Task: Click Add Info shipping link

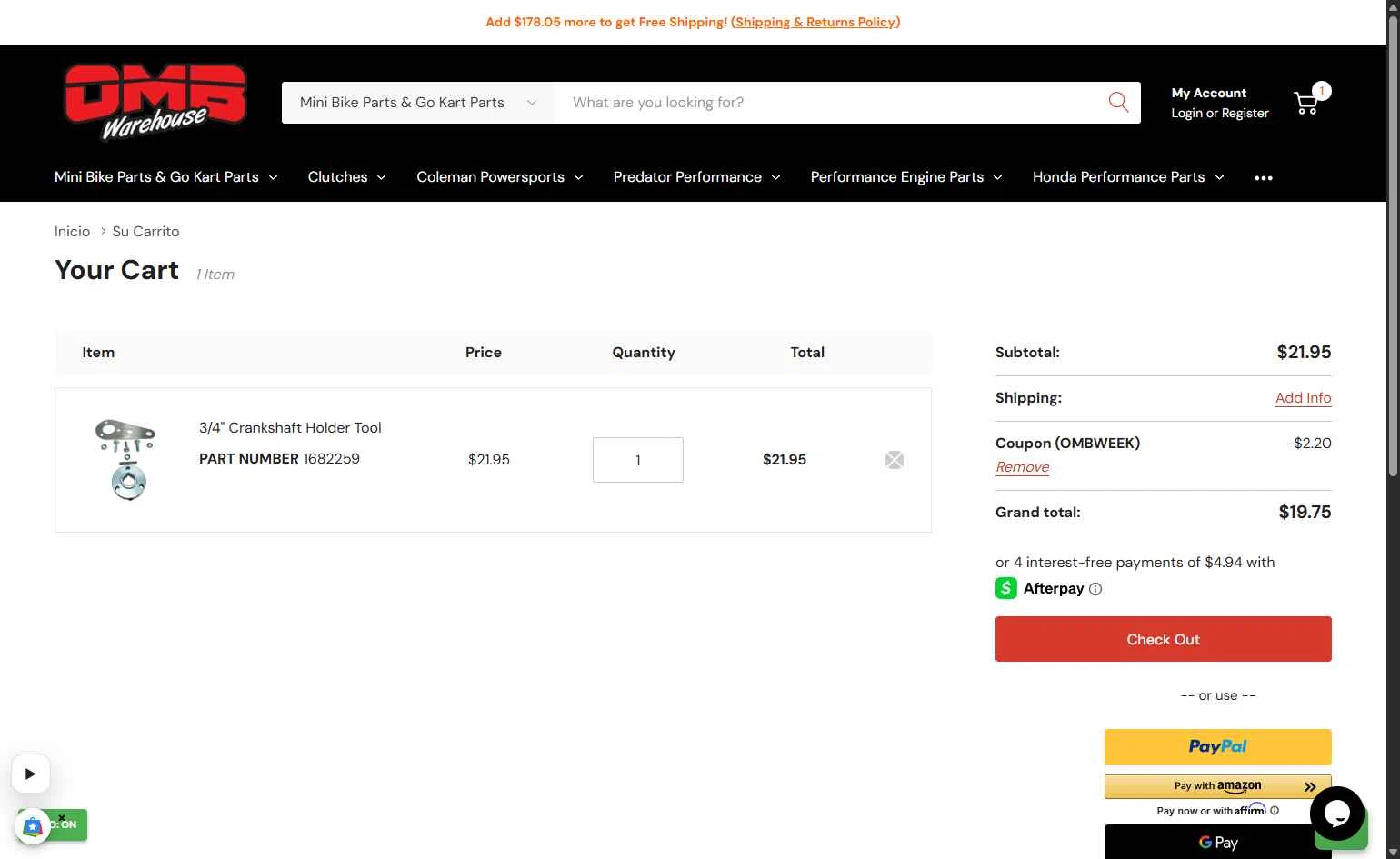Action: tap(1303, 398)
